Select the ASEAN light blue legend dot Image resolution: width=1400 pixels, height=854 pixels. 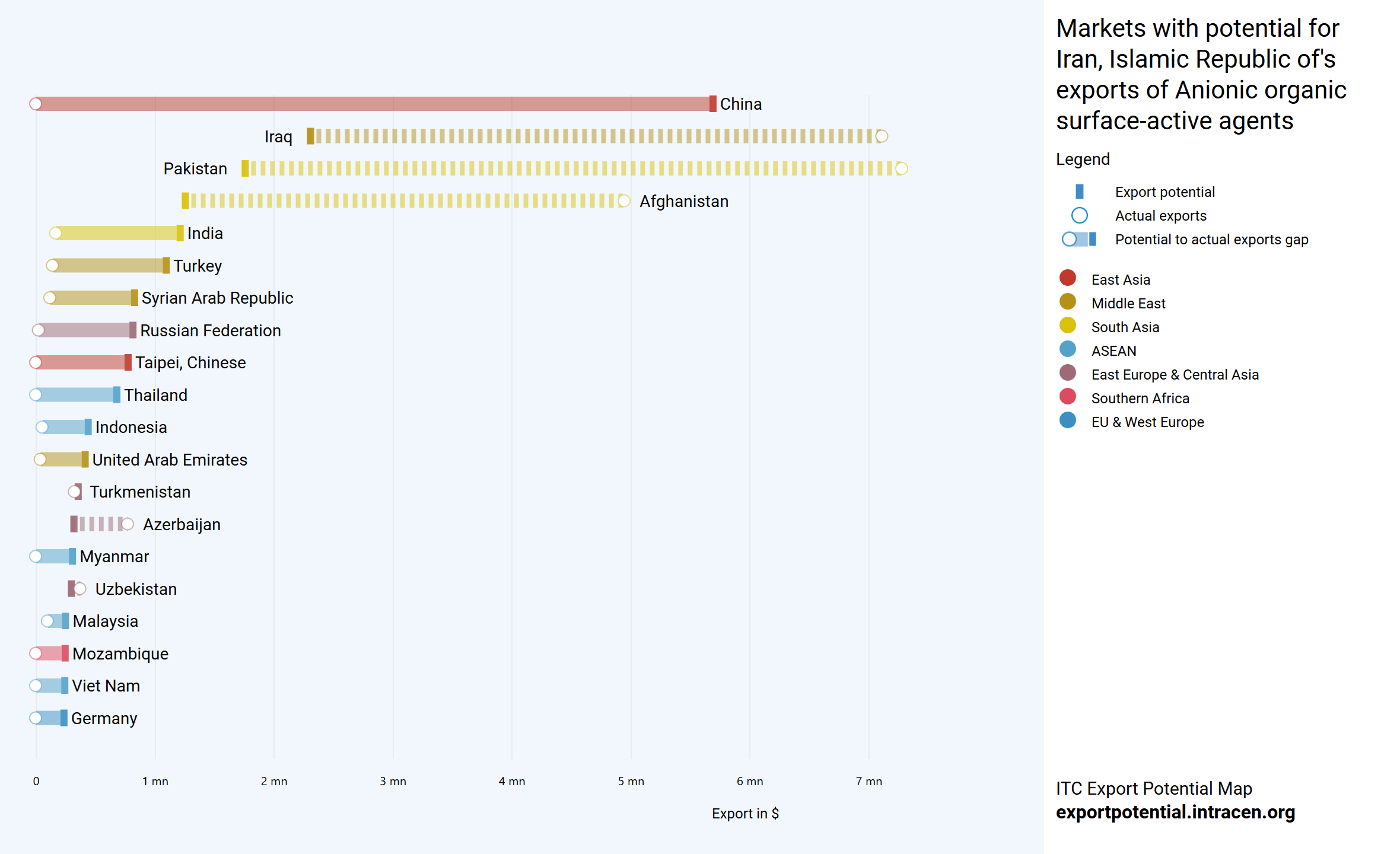pyautogui.click(x=1067, y=349)
